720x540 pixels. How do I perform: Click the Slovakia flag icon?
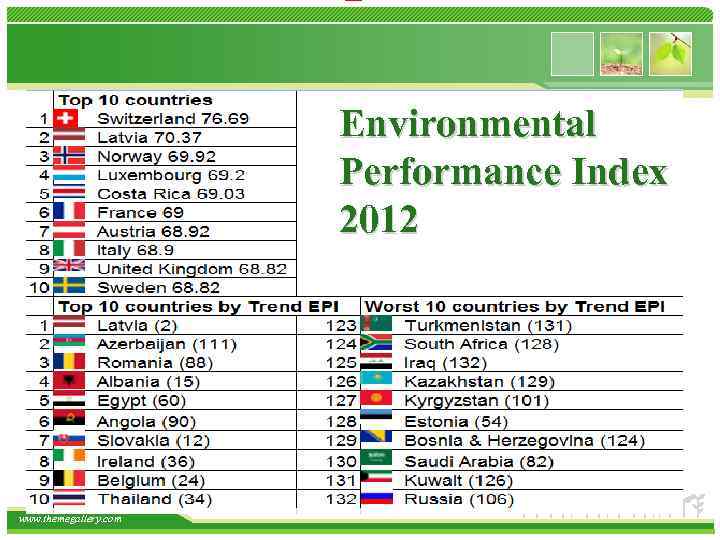coord(69,440)
